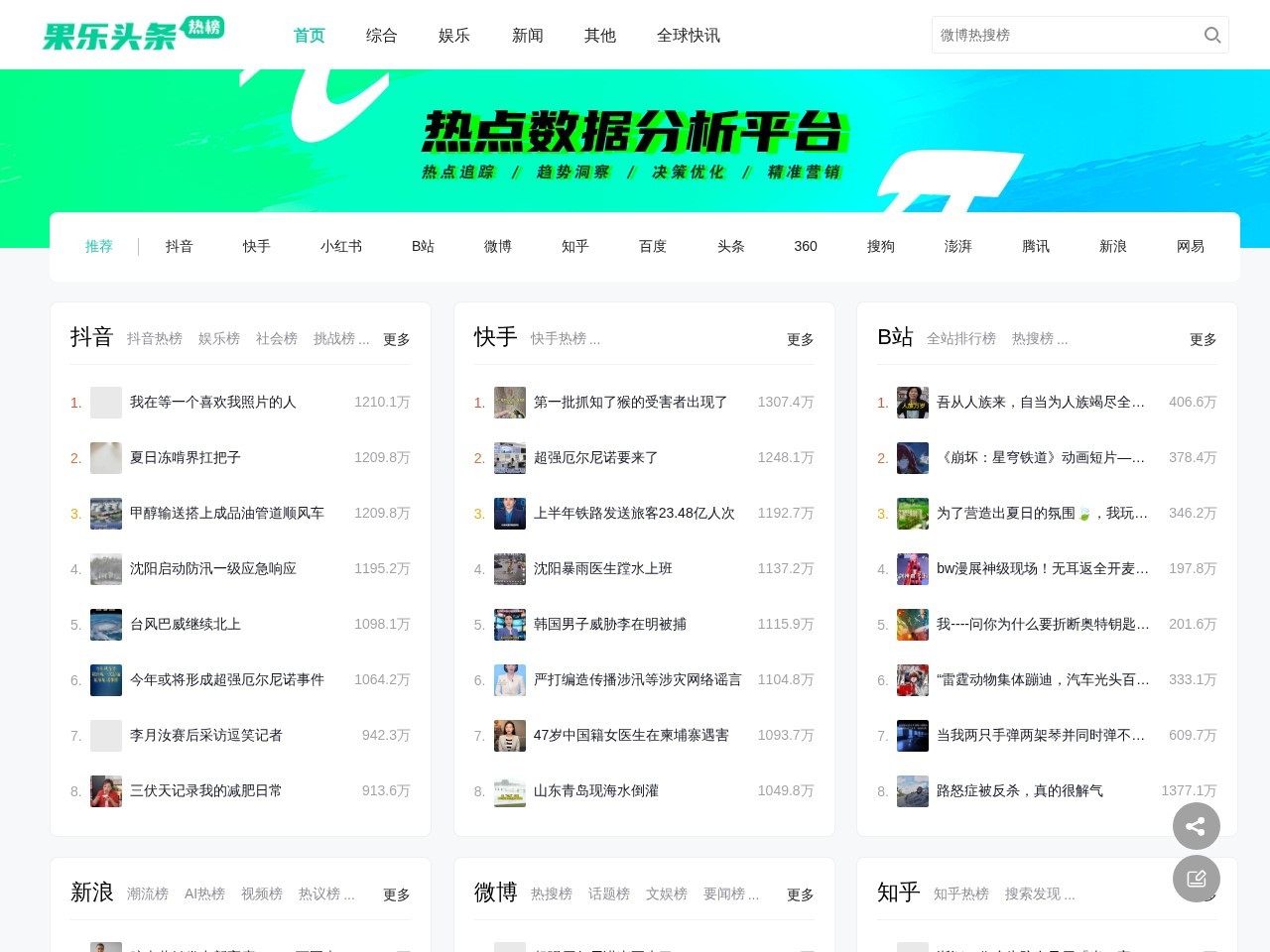Select the 抖音 platform tab
Image resolution: width=1270 pixels, height=952 pixels.
point(180,246)
